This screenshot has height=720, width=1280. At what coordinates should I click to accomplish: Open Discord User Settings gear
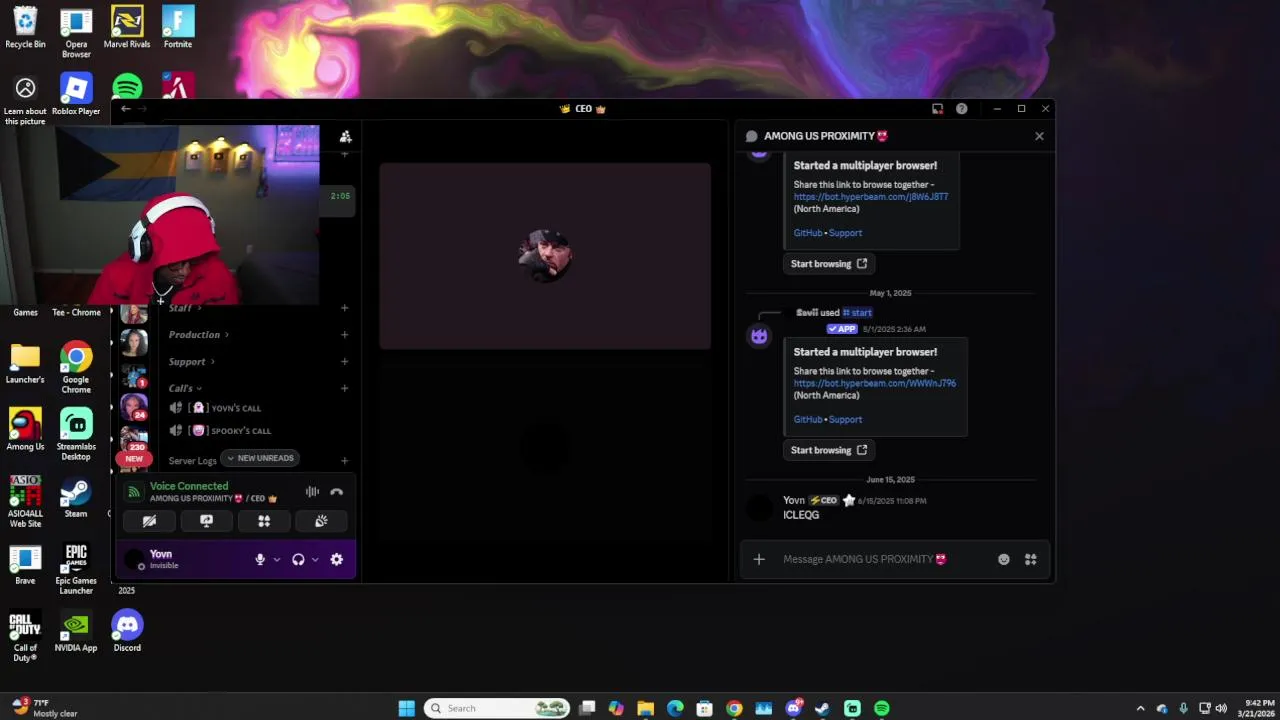point(337,560)
